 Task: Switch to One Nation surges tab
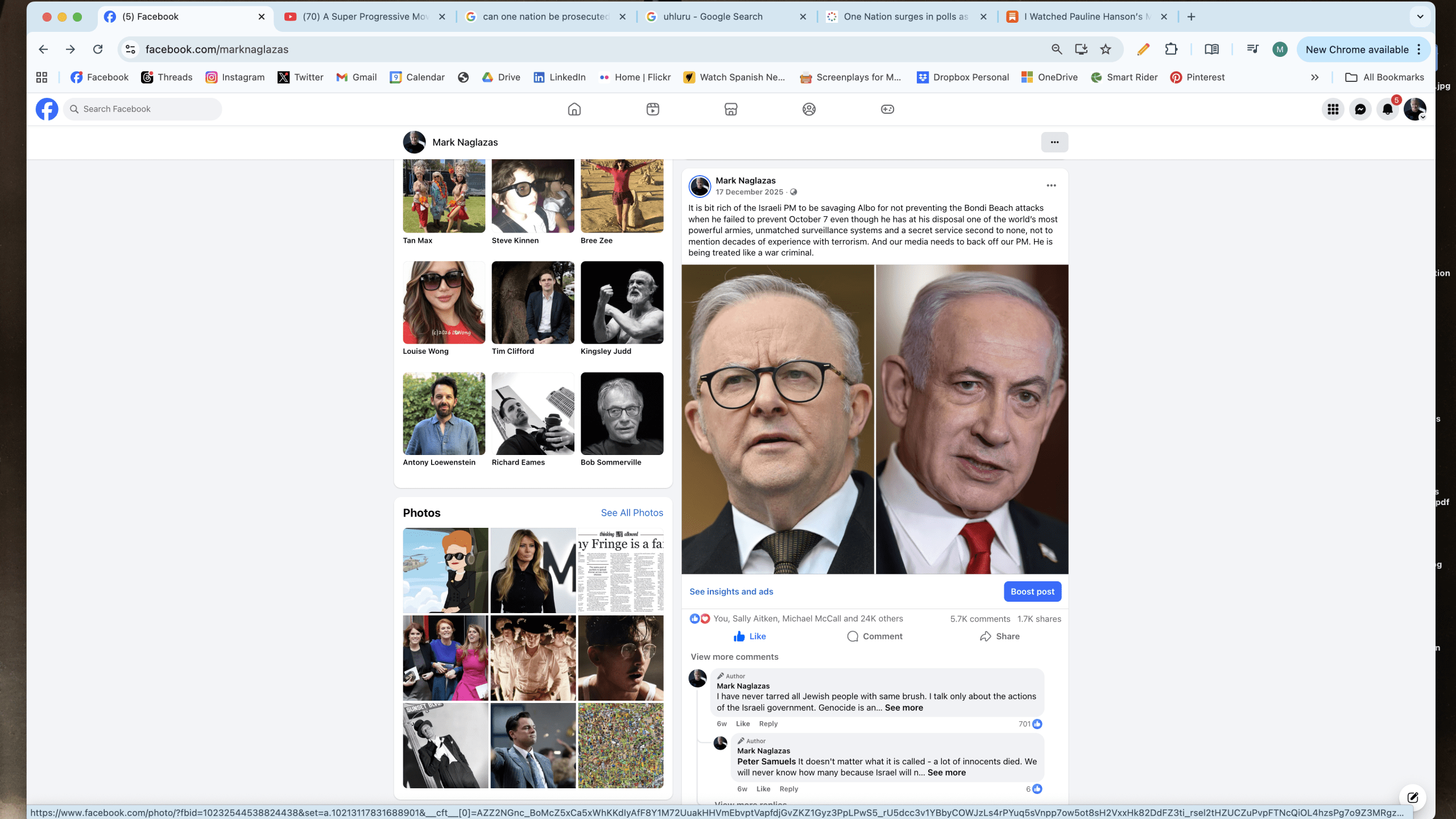[x=904, y=16]
